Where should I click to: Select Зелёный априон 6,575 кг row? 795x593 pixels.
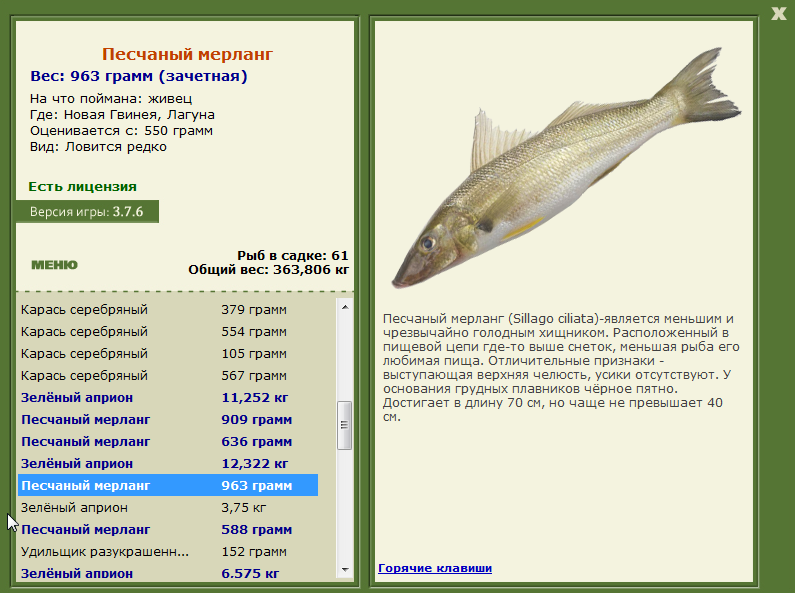tap(168, 573)
